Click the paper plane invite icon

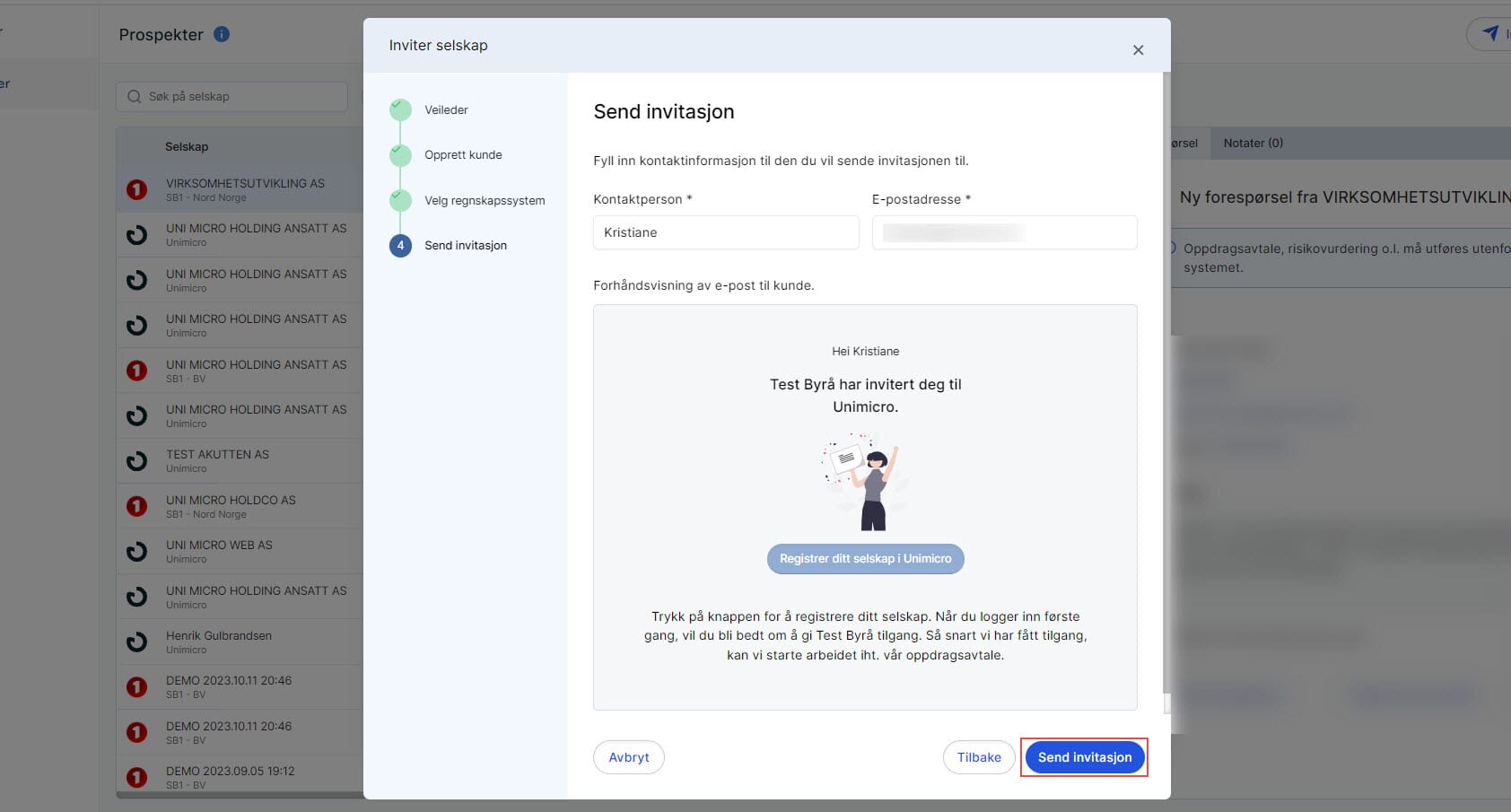1490,33
